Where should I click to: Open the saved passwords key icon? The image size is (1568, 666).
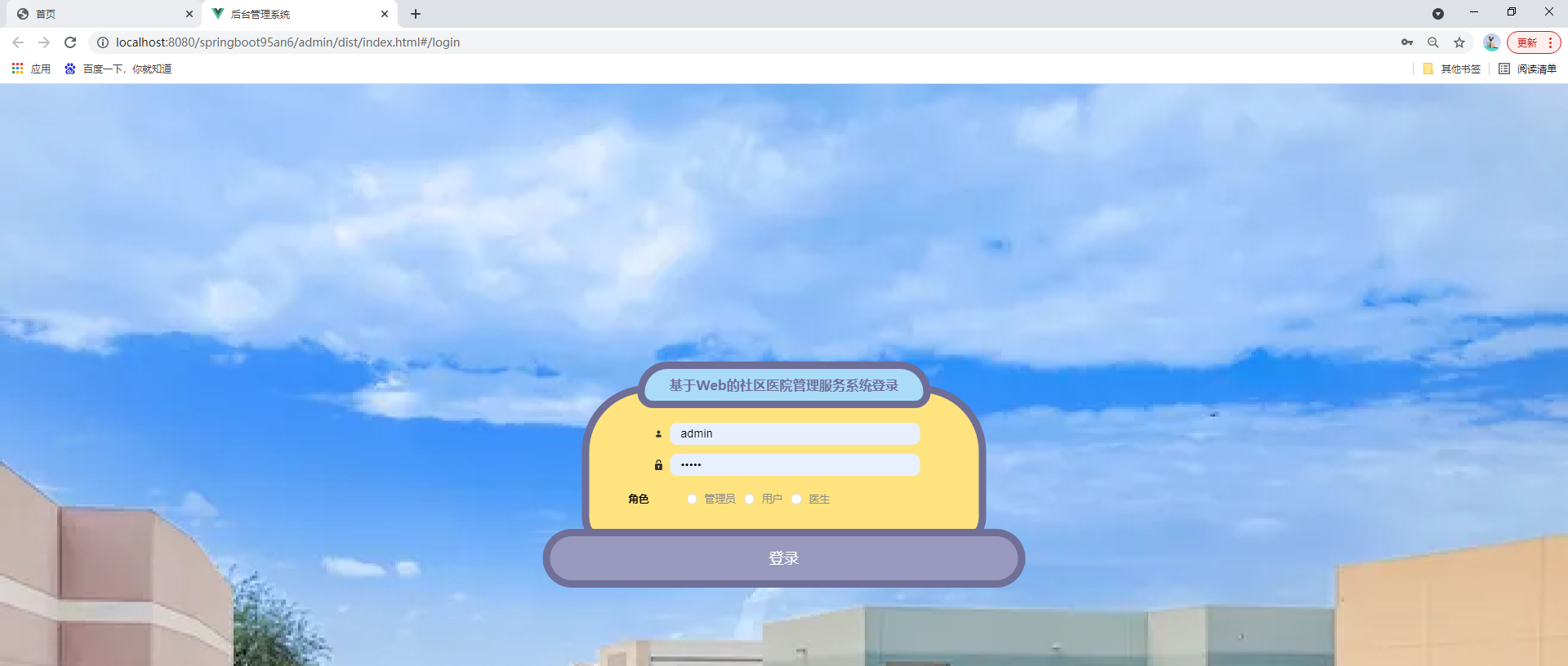pos(1407,42)
